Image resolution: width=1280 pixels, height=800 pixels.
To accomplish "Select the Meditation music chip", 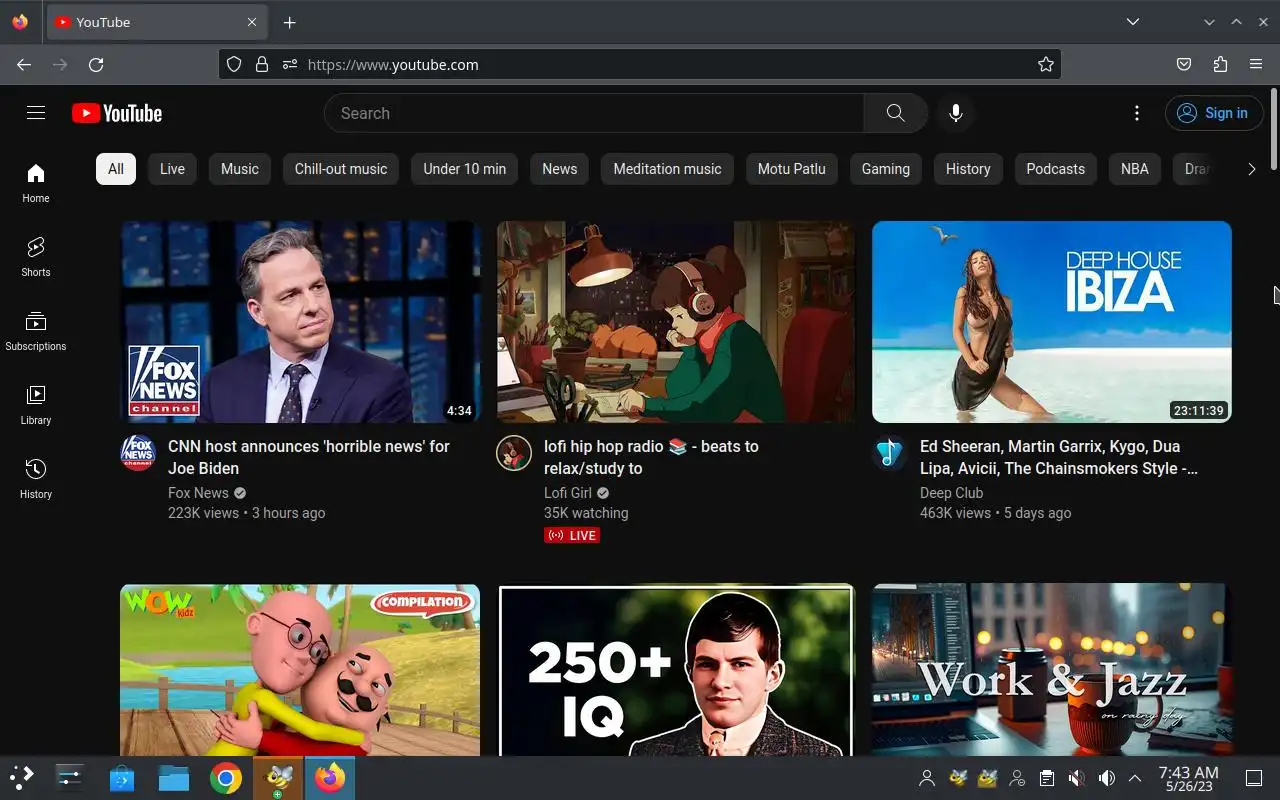I will (667, 169).
